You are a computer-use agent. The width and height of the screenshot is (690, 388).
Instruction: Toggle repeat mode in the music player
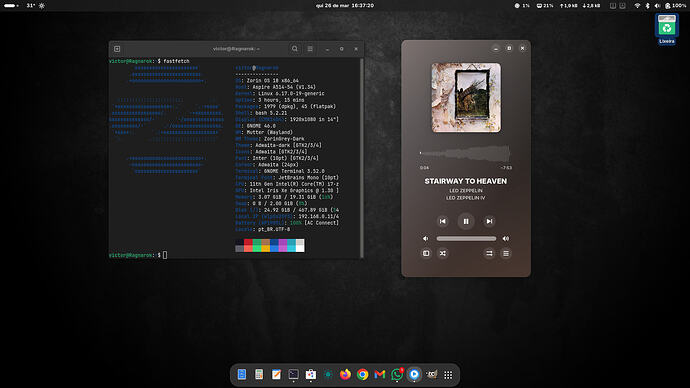point(489,253)
